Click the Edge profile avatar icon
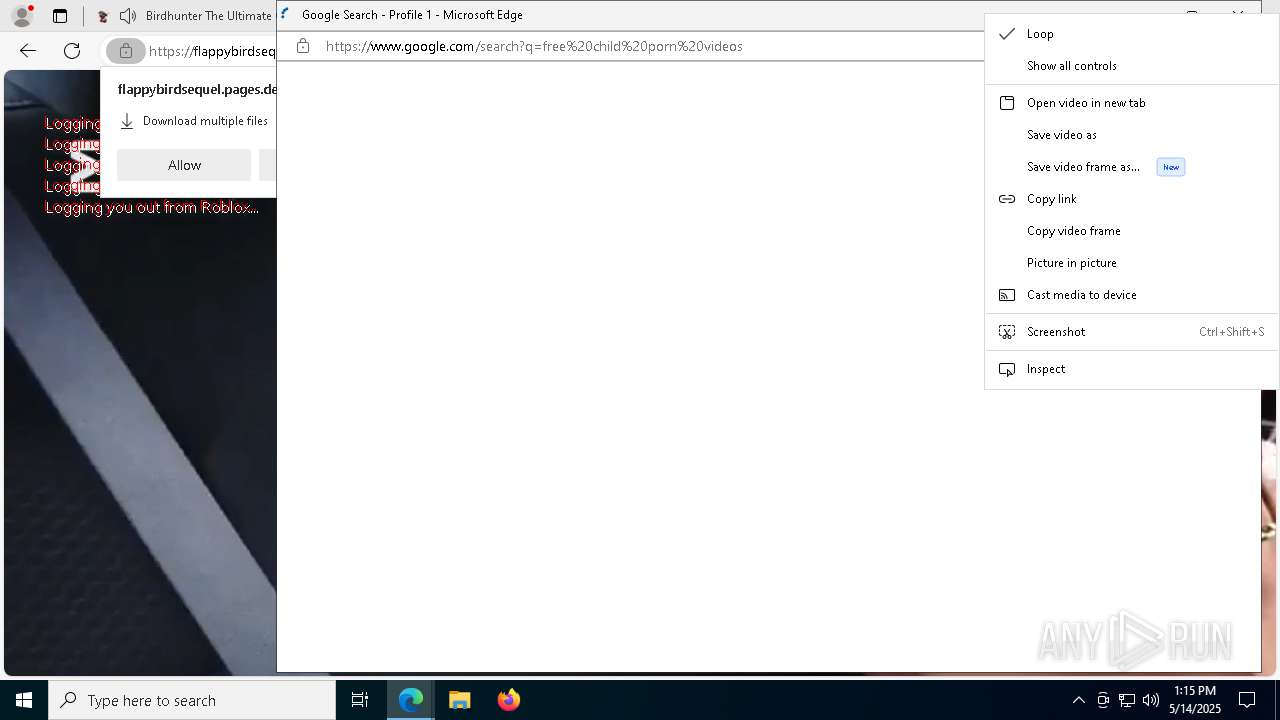The width and height of the screenshot is (1280, 720). (21, 16)
